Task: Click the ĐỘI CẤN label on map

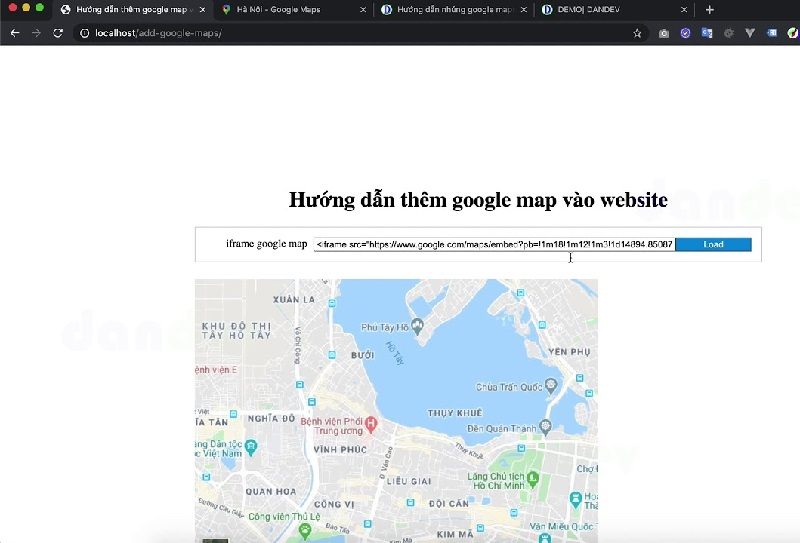Action: click(x=448, y=504)
